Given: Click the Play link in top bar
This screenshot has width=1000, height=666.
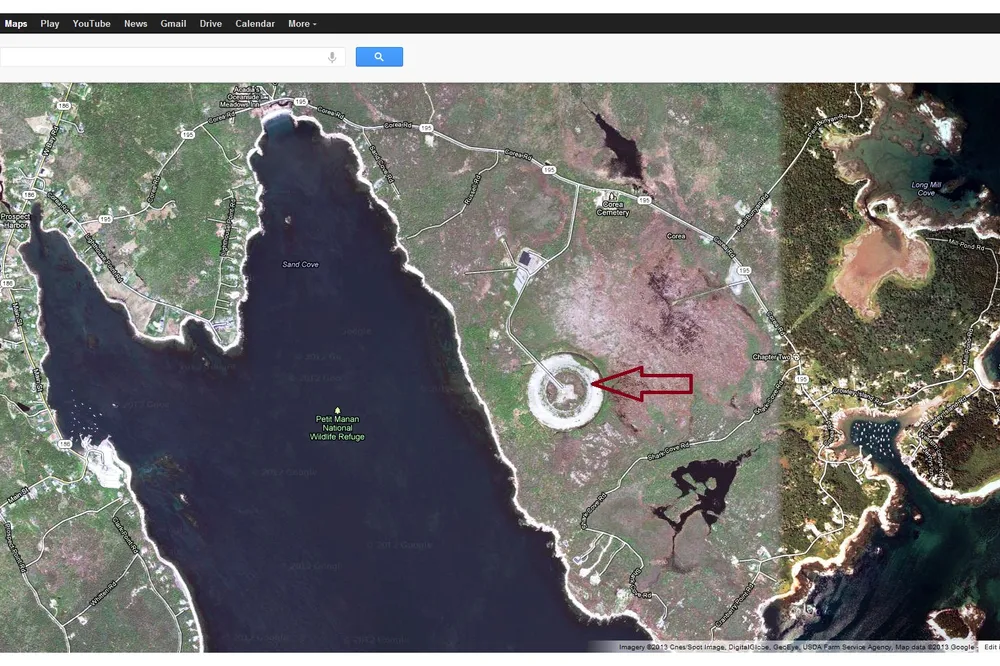Looking at the screenshot, I should coord(50,23).
